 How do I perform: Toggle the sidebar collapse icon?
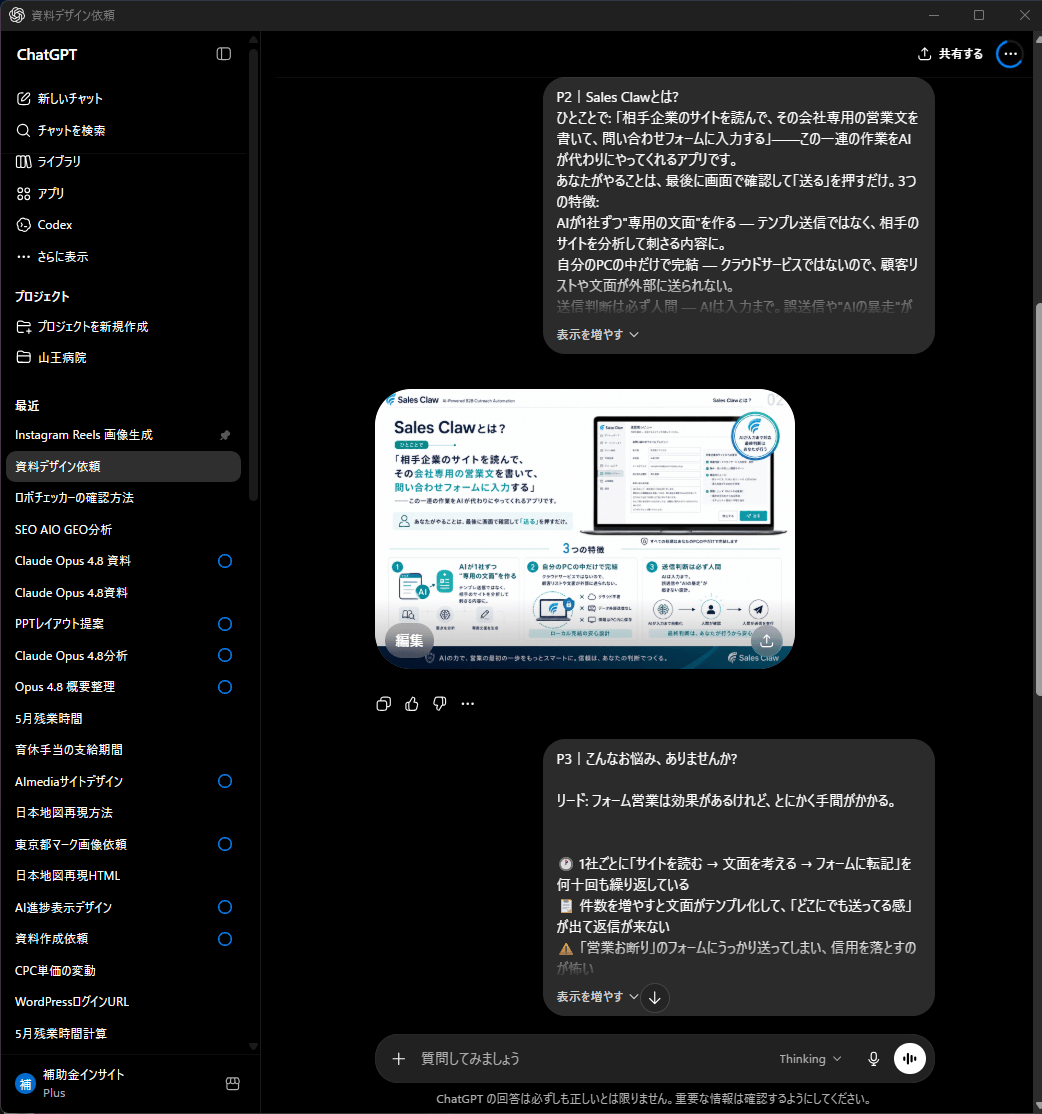[x=224, y=54]
